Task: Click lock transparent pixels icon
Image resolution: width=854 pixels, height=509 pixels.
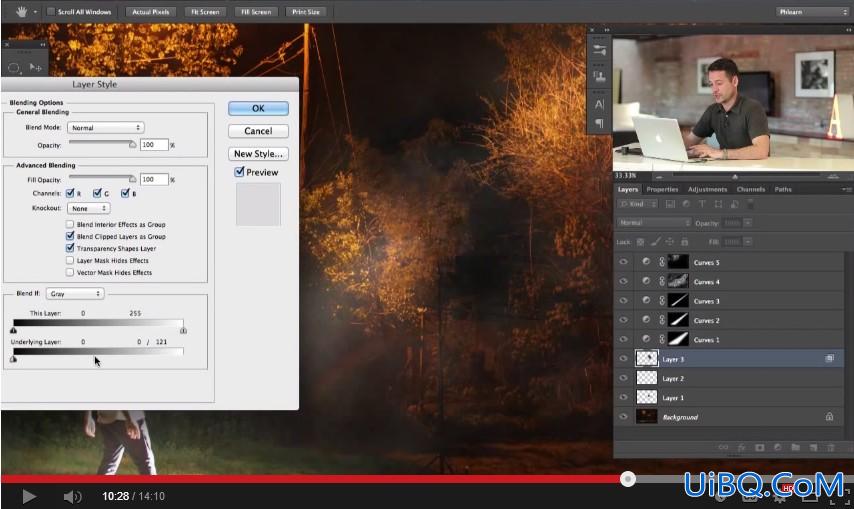Action: coord(640,242)
